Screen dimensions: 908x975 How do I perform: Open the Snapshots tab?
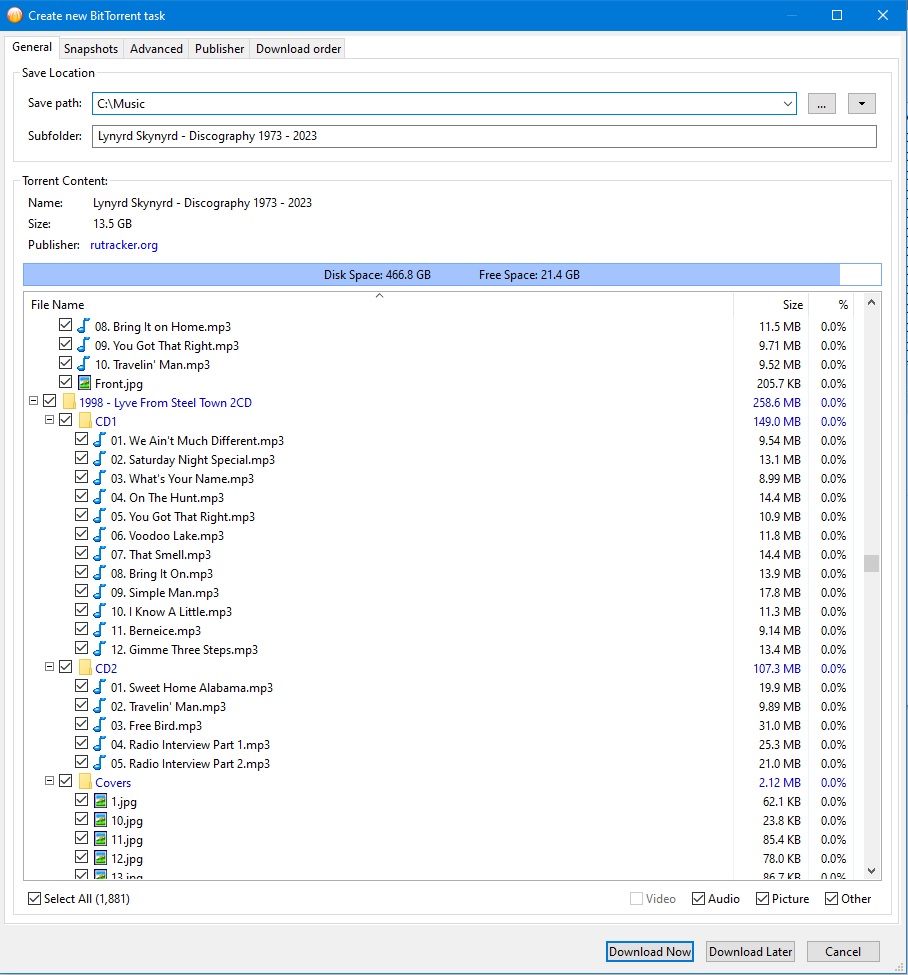point(91,49)
